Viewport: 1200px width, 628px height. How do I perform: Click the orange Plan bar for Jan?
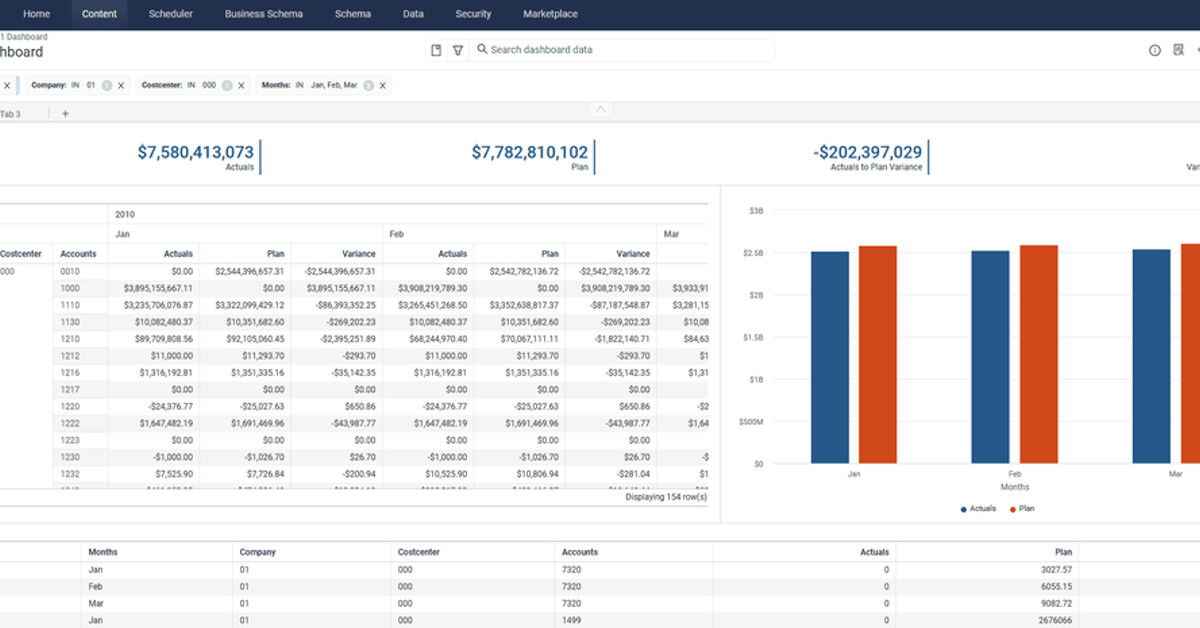pos(877,355)
